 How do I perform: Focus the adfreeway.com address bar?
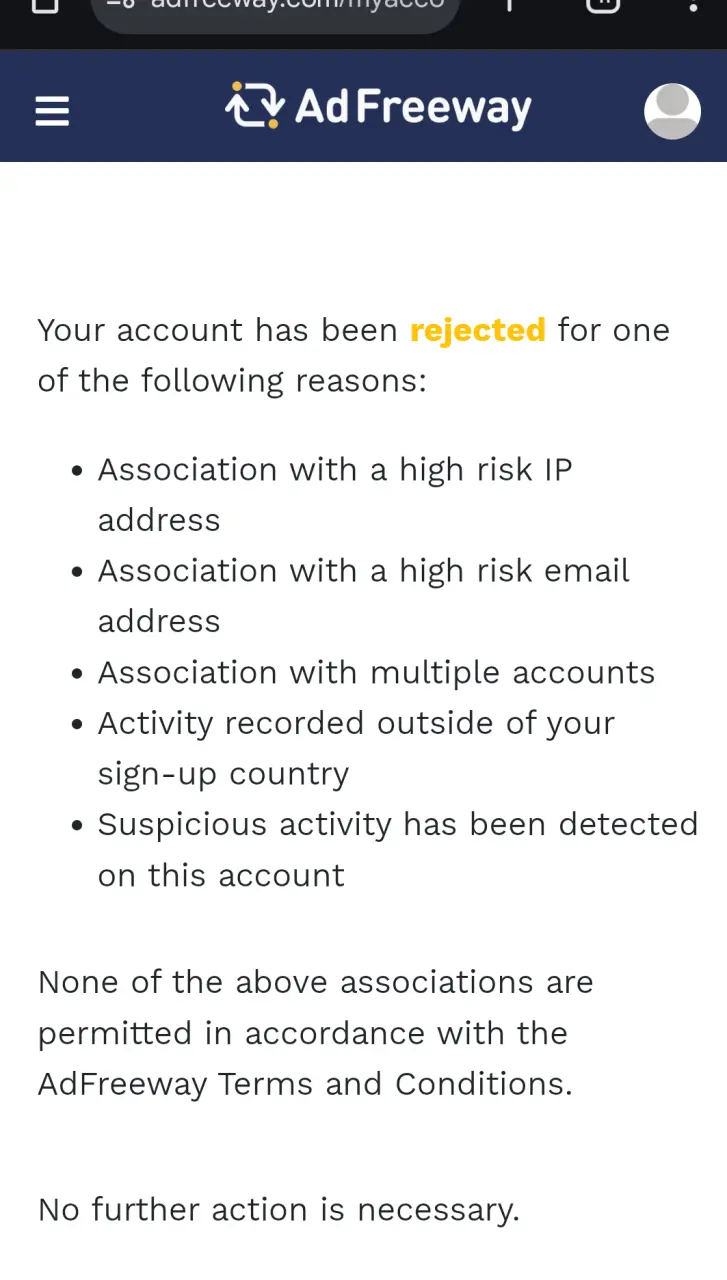tap(275, 8)
